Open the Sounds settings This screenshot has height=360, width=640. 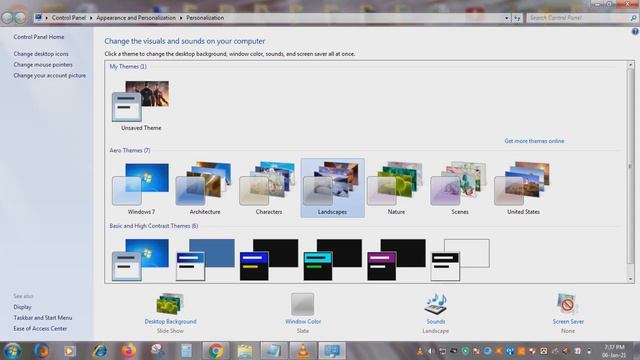click(x=436, y=313)
